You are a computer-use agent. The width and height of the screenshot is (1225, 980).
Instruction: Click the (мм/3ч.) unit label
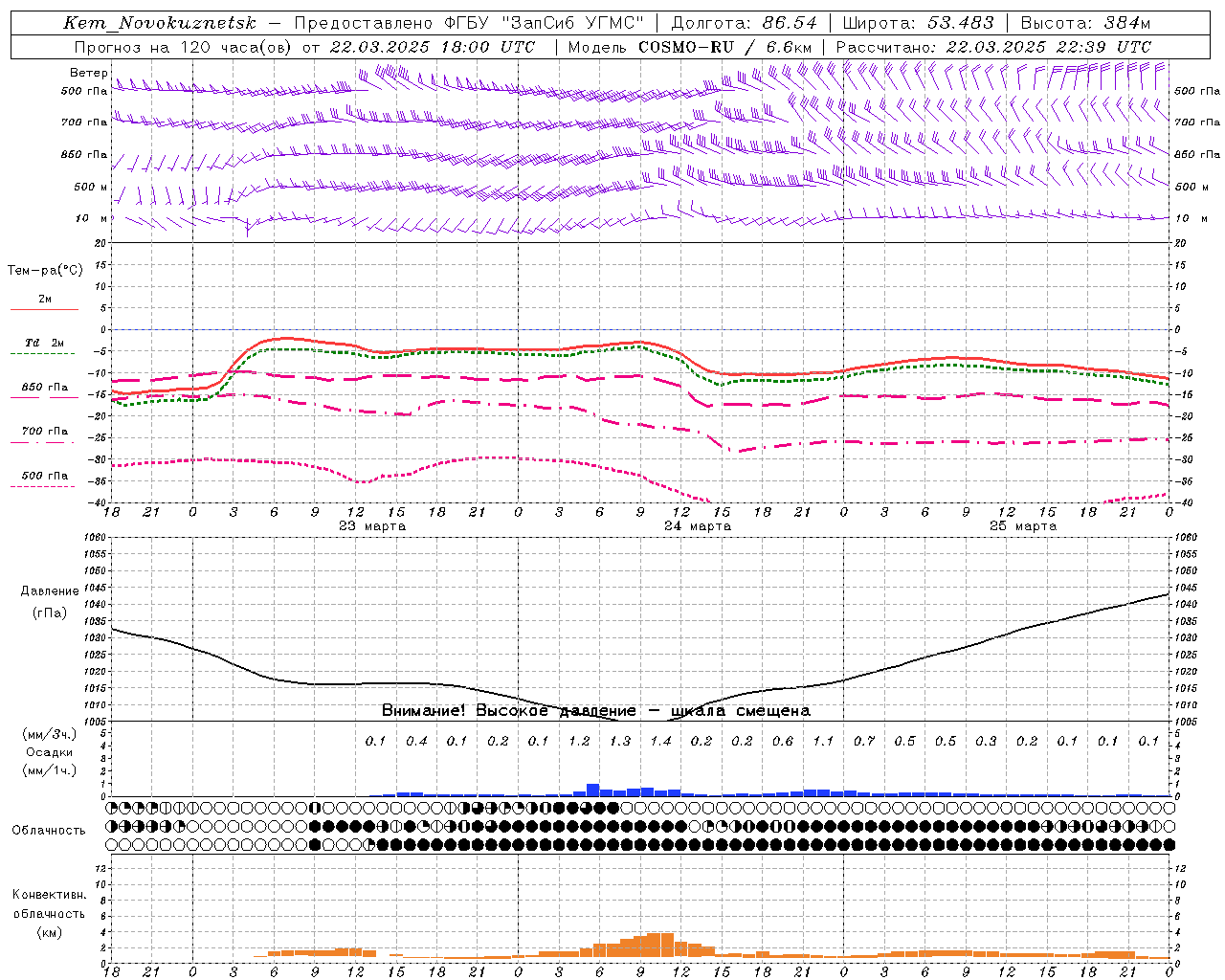tap(50, 734)
